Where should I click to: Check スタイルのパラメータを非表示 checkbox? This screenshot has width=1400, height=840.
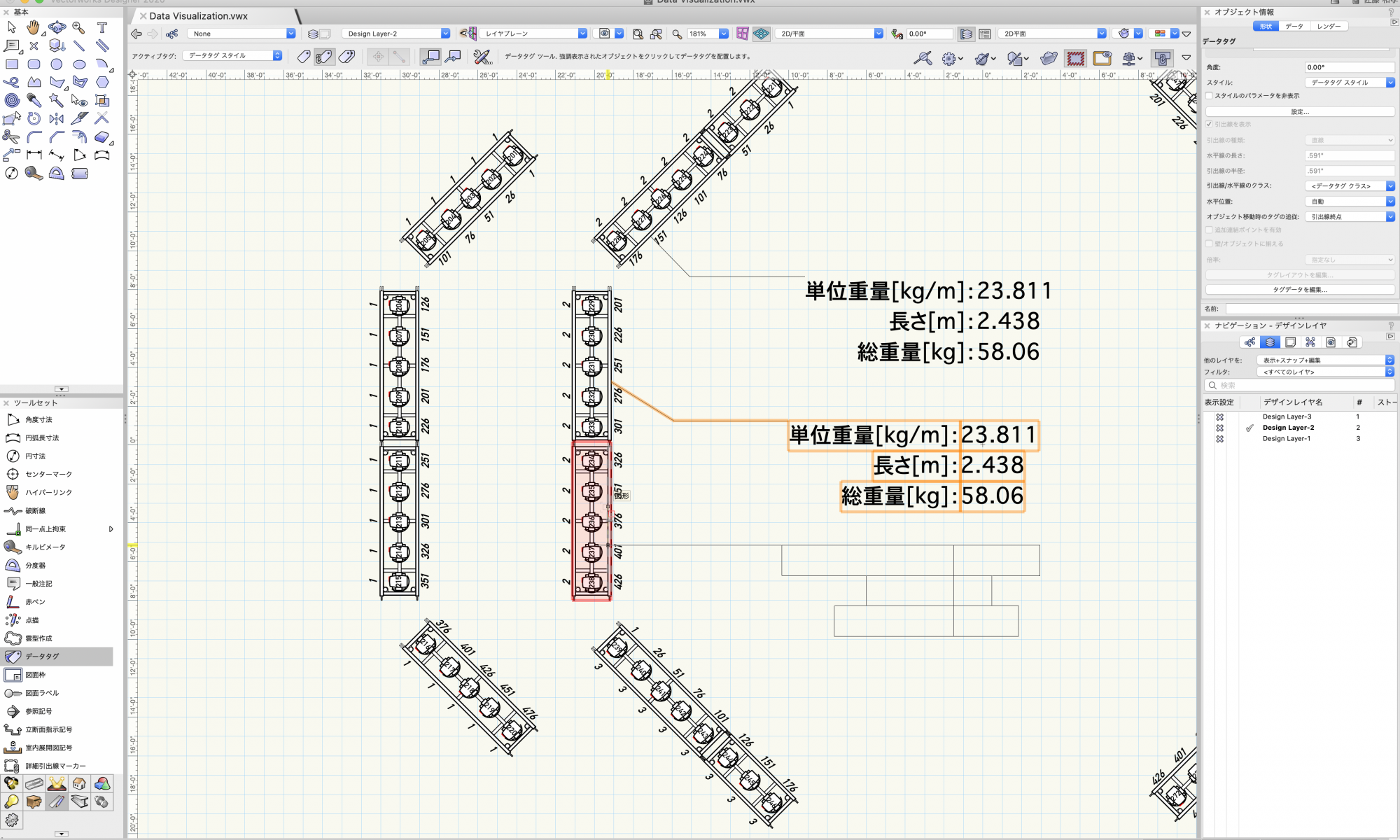click(1209, 96)
